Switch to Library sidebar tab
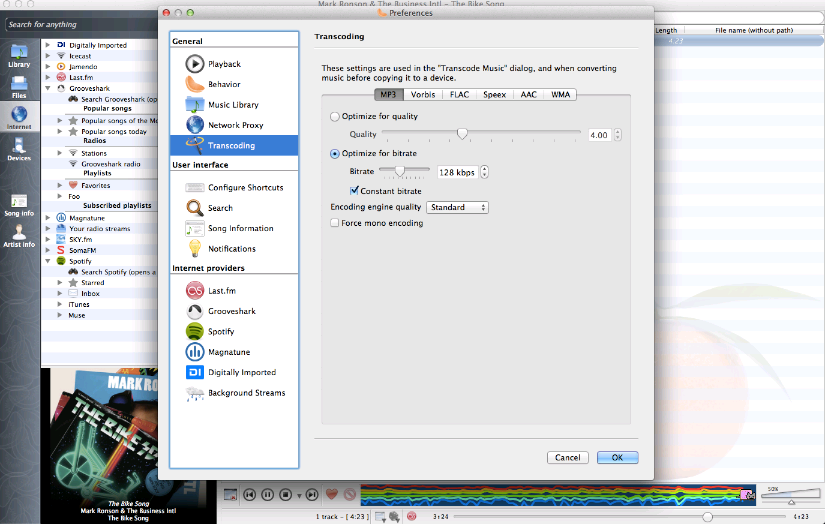 [x=19, y=56]
